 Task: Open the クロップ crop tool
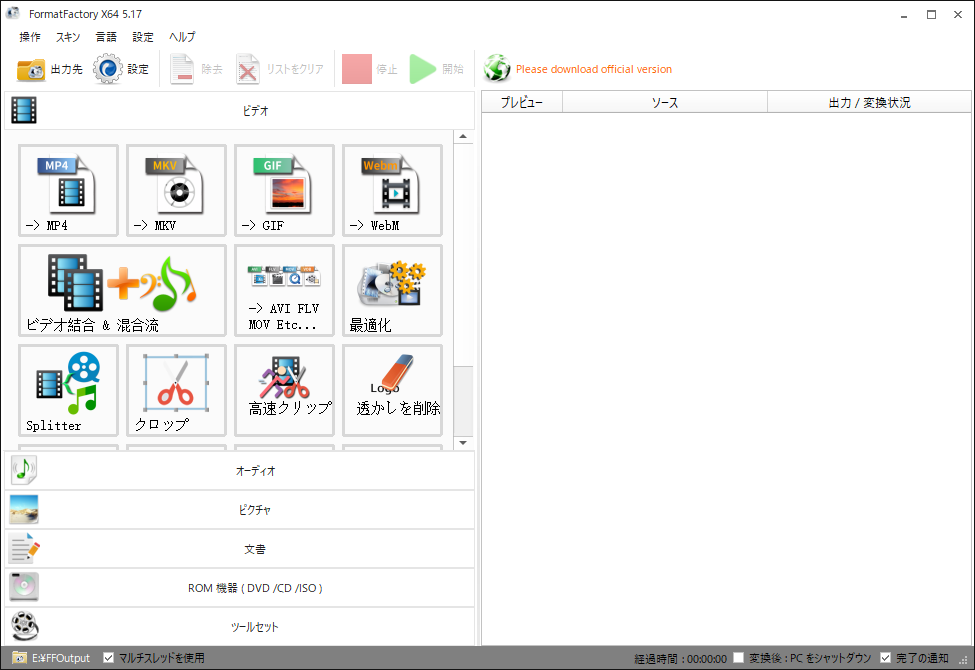(176, 391)
